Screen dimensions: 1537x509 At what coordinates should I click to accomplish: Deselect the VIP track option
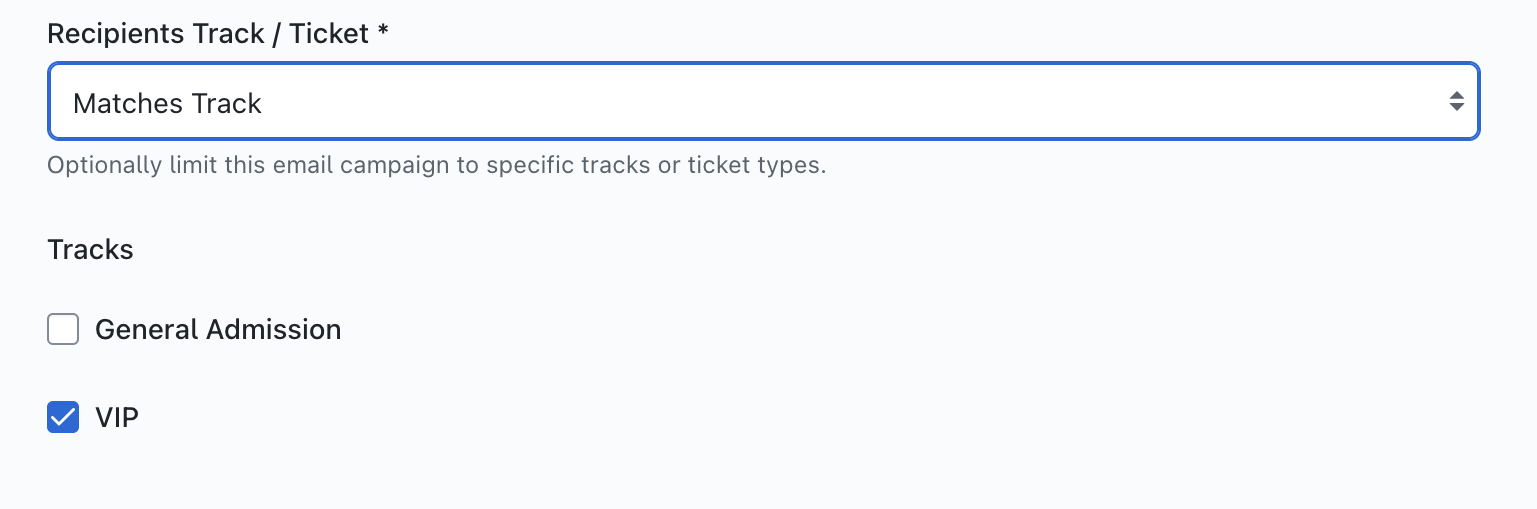pos(63,417)
